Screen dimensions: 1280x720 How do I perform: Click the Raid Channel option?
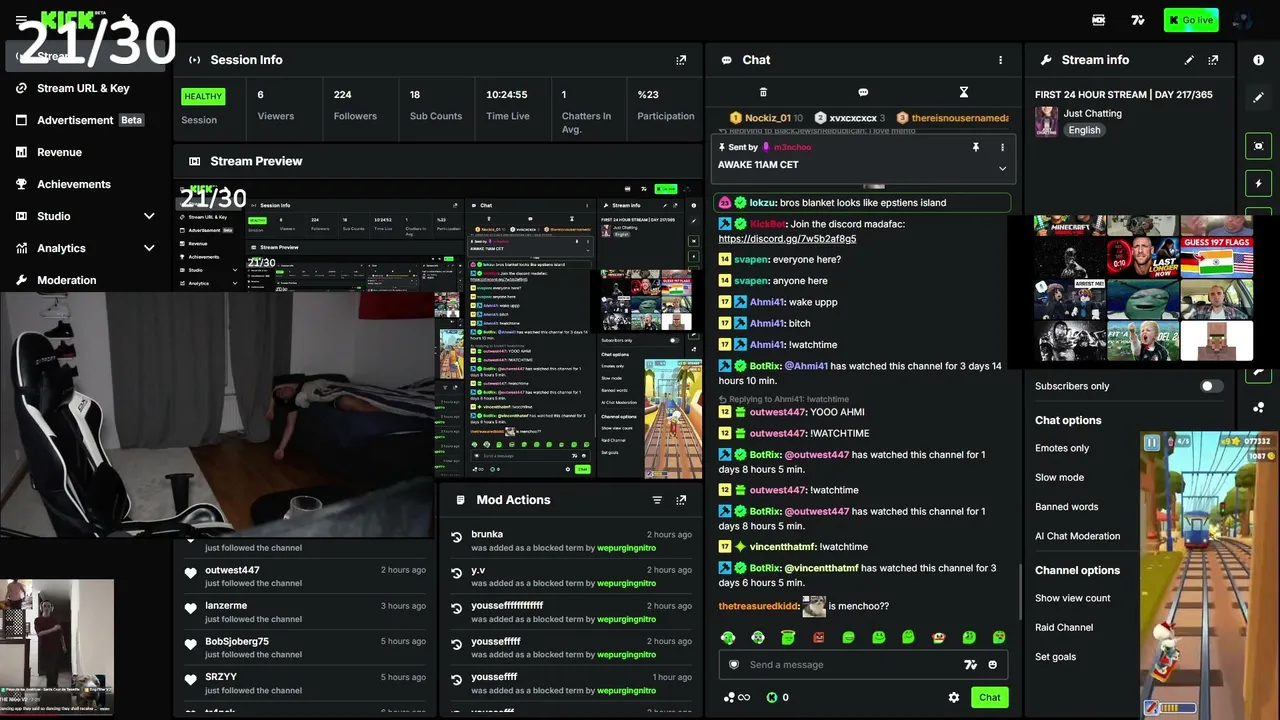click(1064, 628)
